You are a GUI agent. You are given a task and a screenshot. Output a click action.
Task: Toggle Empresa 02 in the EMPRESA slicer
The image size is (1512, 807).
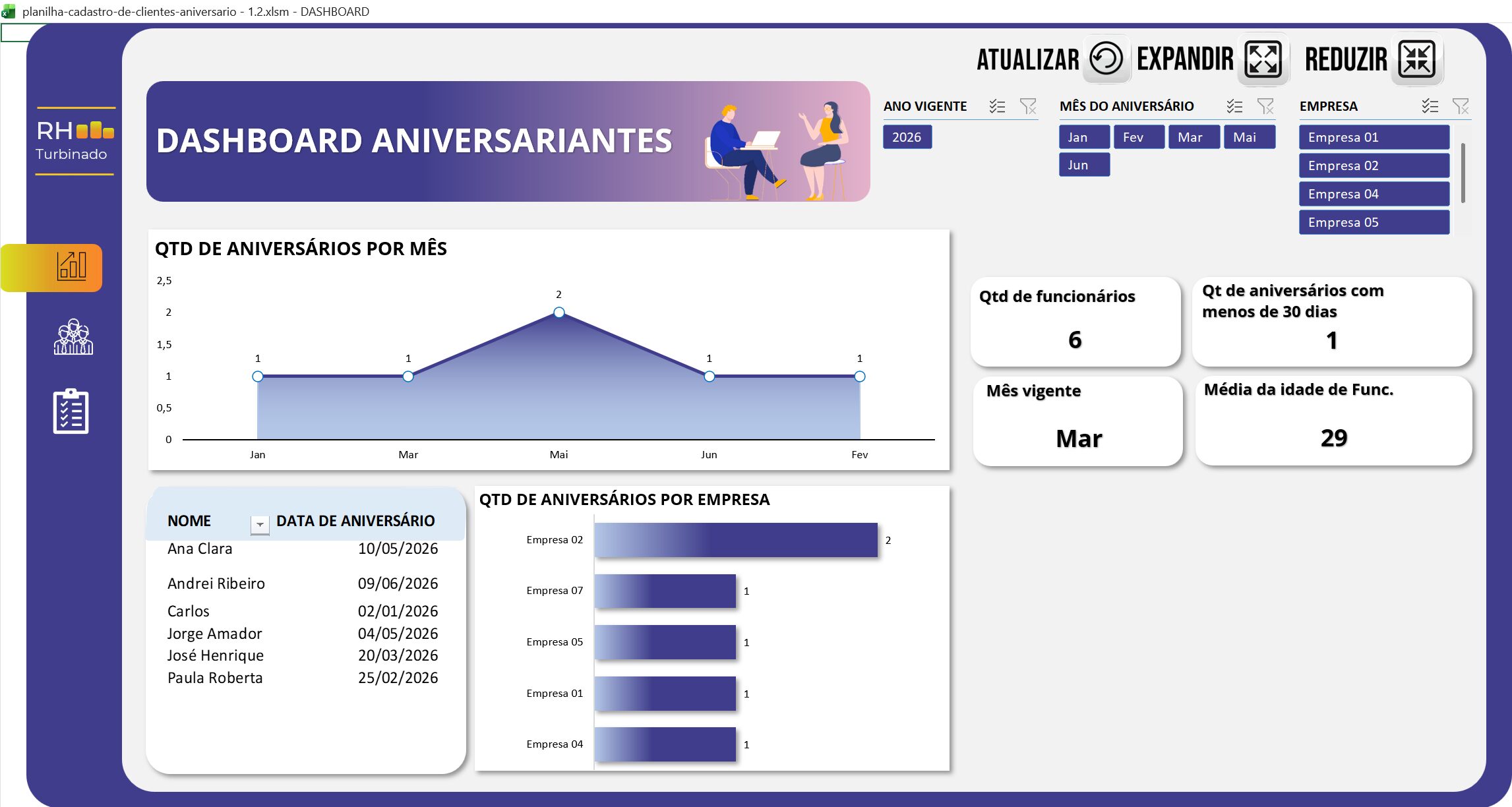tap(1374, 165)
